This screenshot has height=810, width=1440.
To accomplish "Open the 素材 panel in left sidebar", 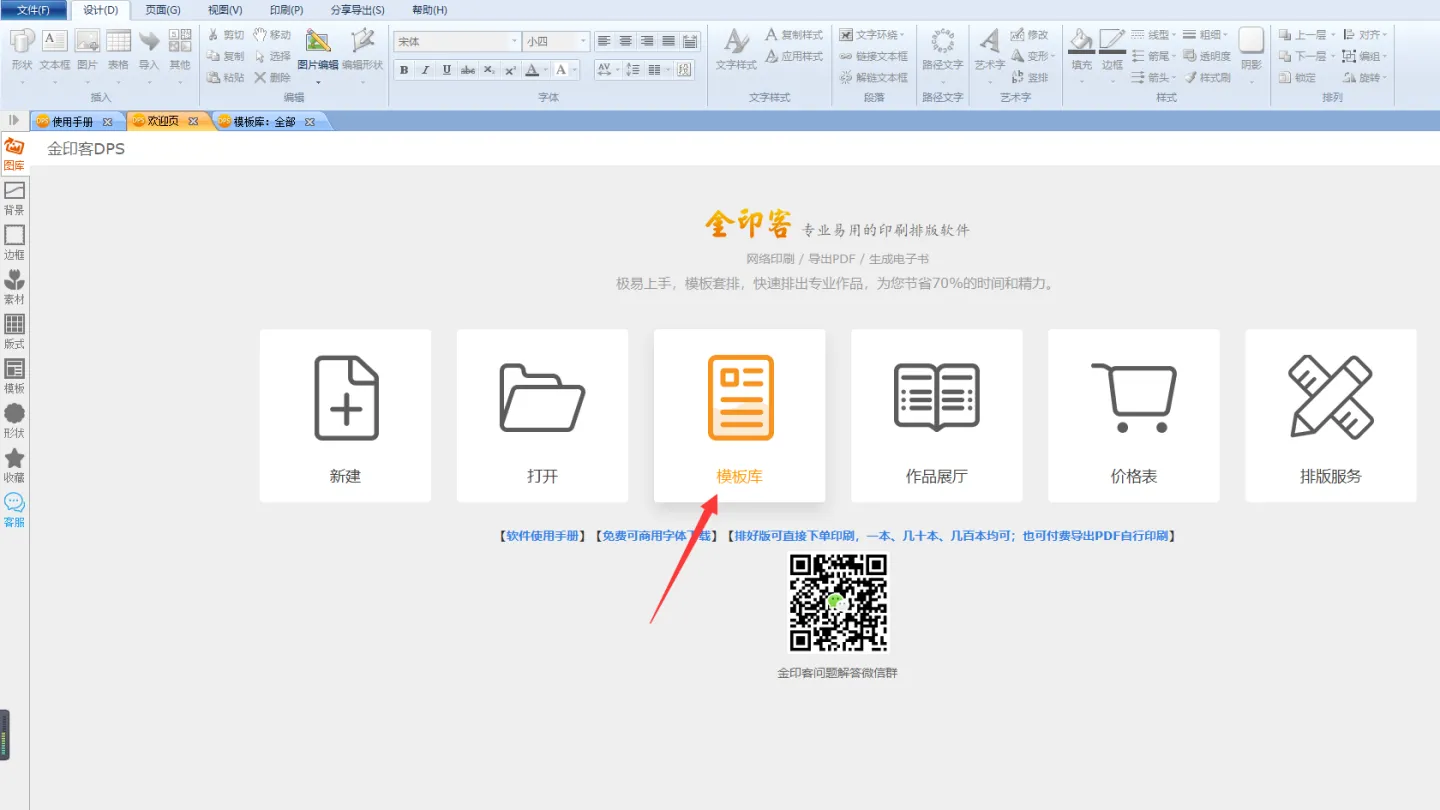I will 14,287.
